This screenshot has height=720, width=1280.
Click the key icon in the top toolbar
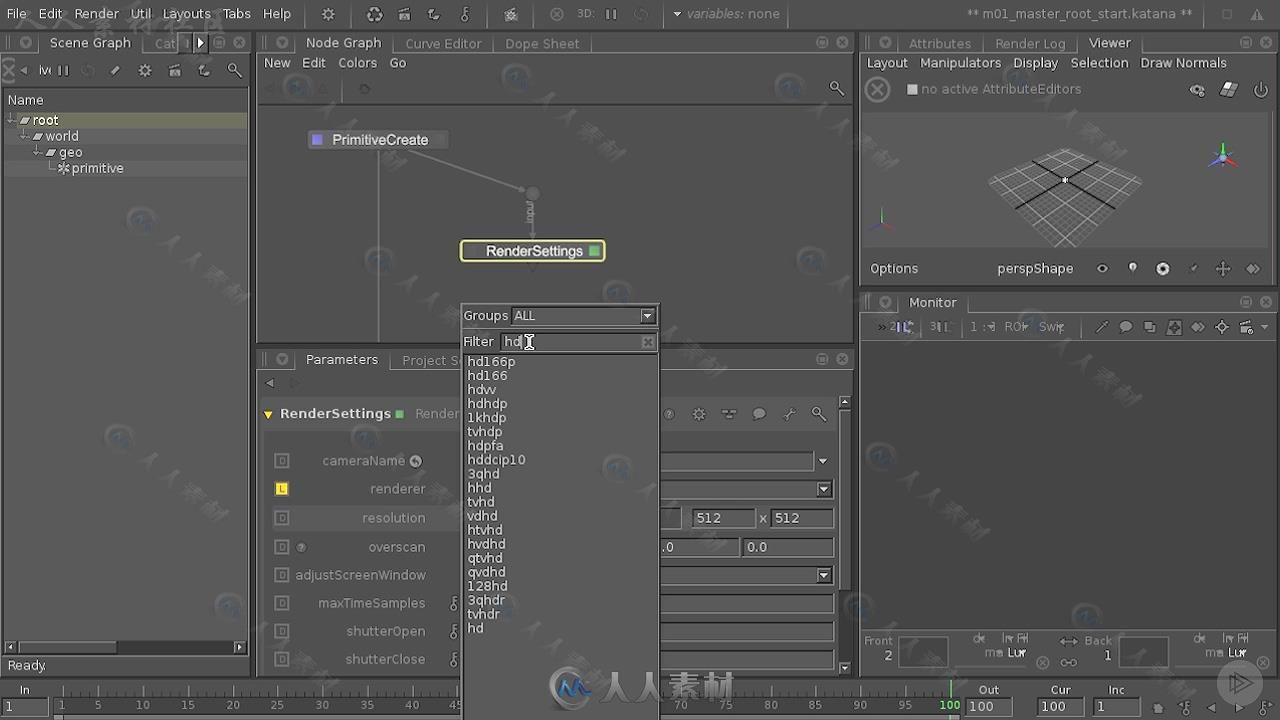465,14
